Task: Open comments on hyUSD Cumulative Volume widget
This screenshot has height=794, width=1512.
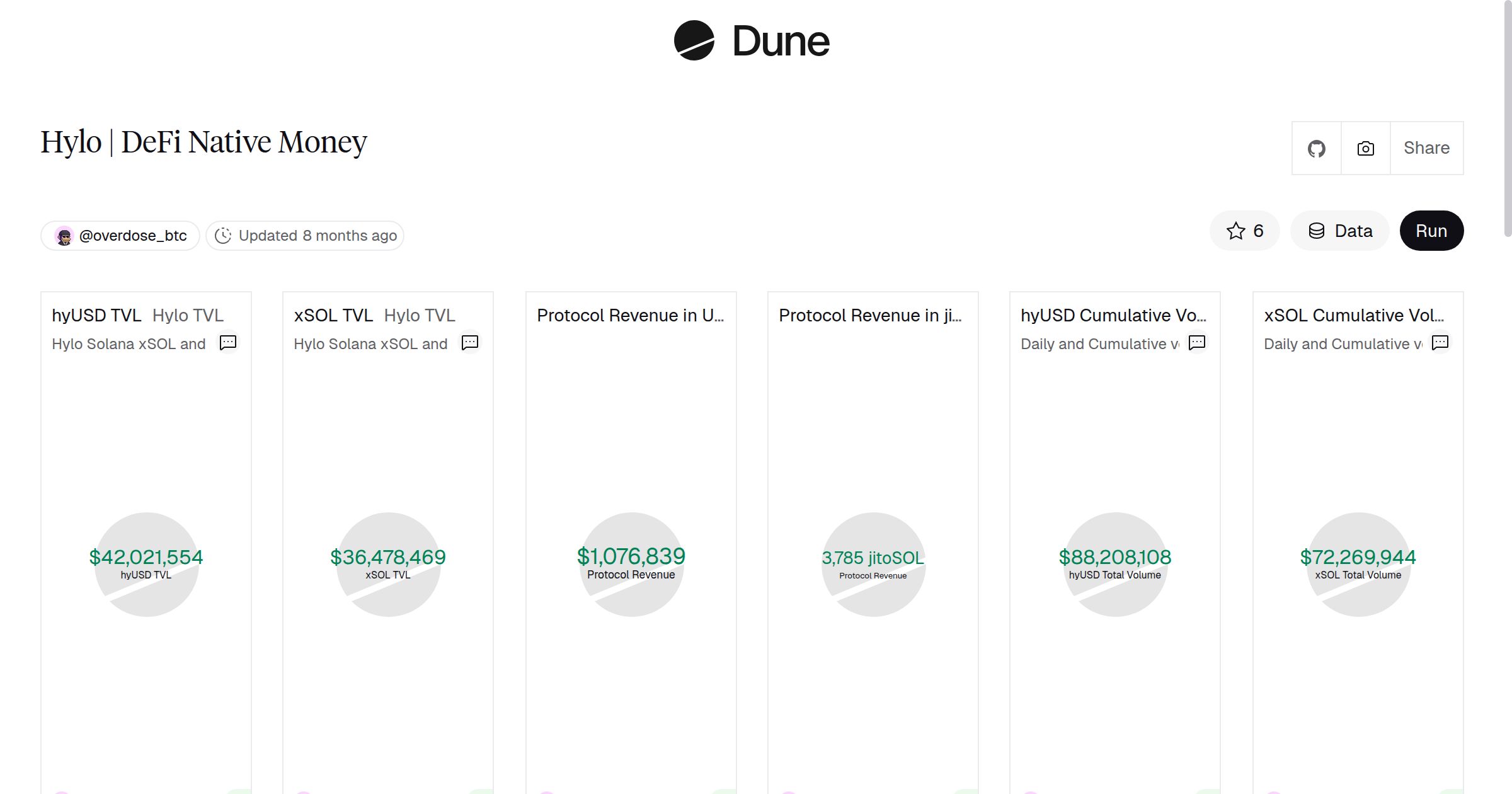Action: (1196, 343)
